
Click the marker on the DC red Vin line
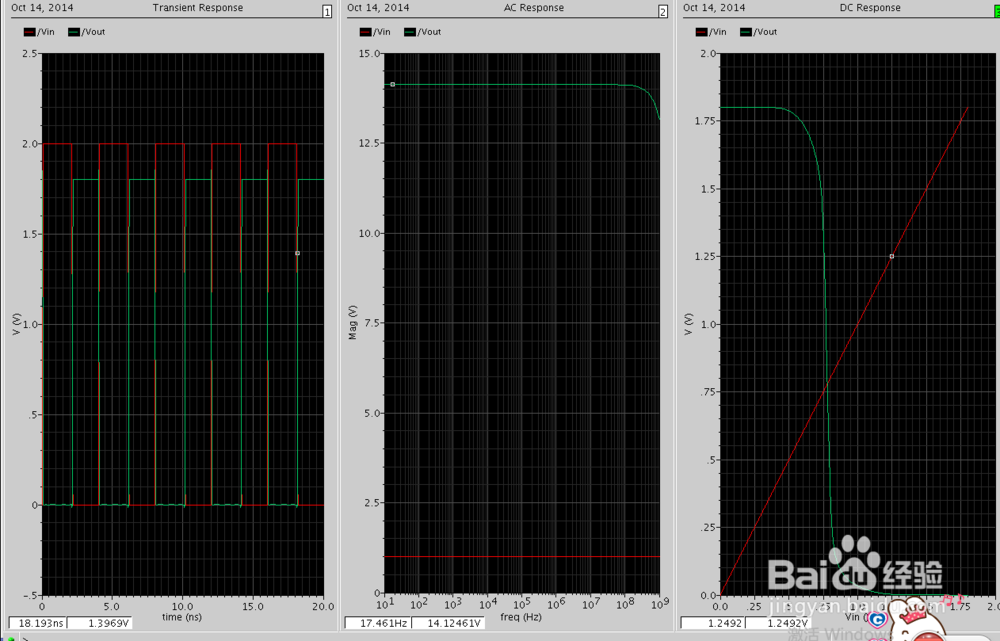(x=892, y=256)
